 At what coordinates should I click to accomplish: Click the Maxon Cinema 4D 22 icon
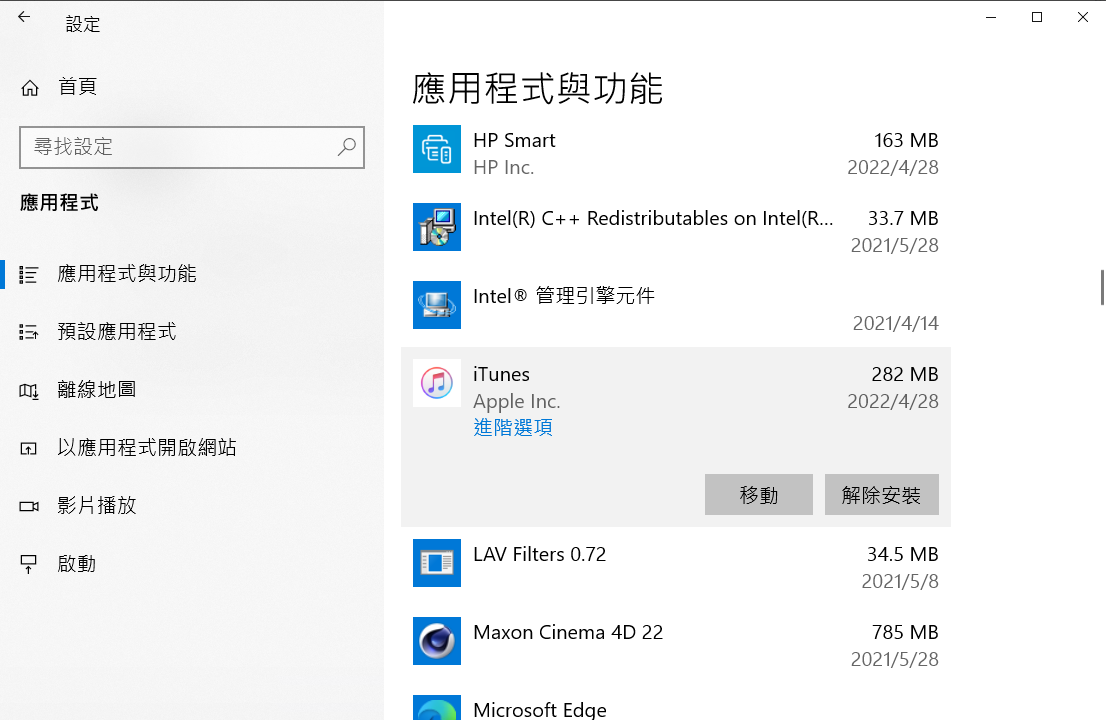(437, 641)
